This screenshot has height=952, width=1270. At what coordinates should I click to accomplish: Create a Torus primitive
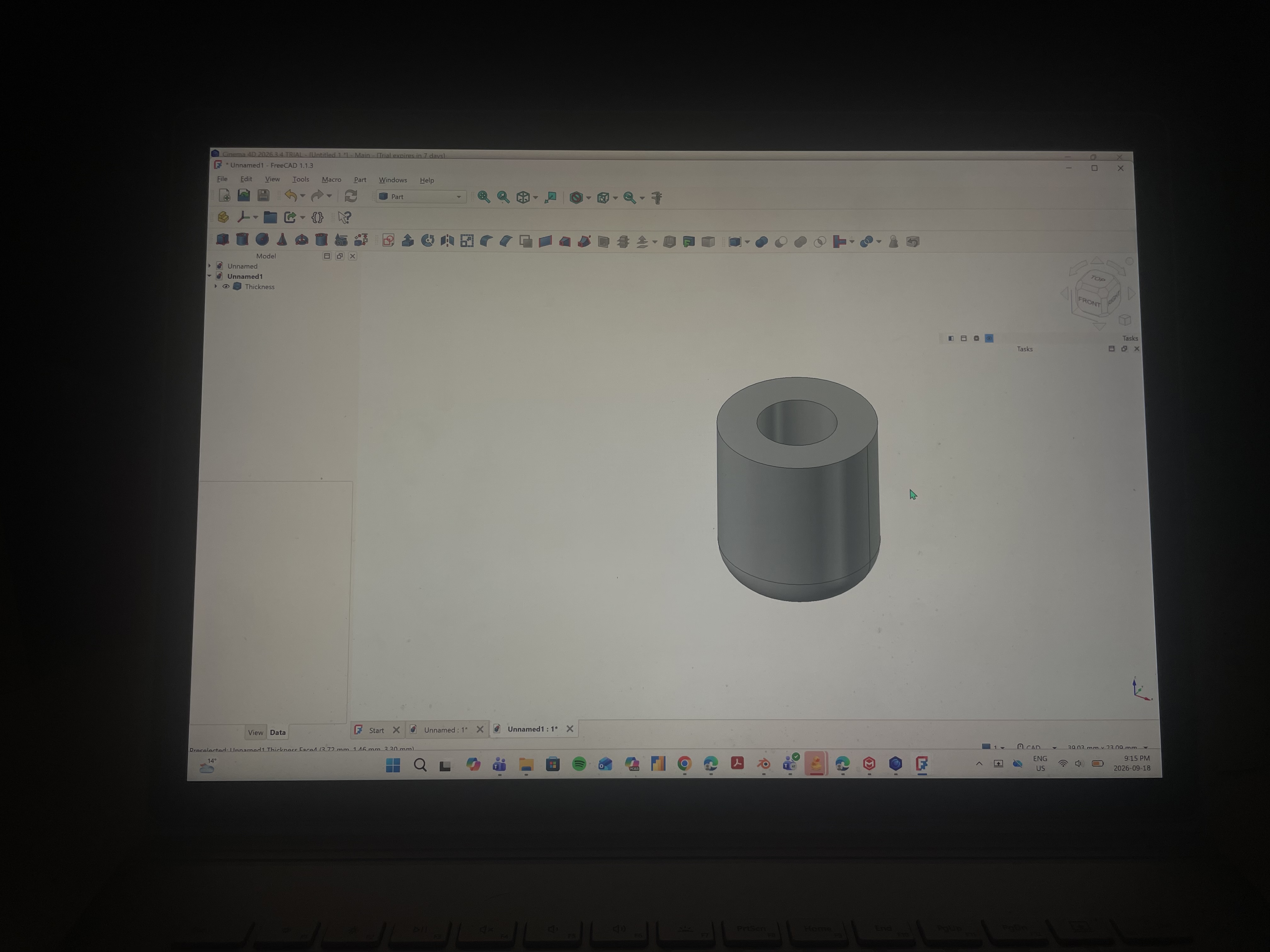coord(301,240)
